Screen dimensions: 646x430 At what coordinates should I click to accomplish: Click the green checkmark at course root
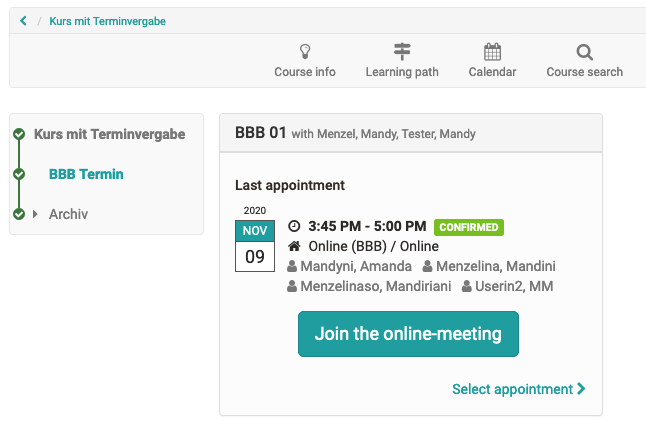point(18,134)
